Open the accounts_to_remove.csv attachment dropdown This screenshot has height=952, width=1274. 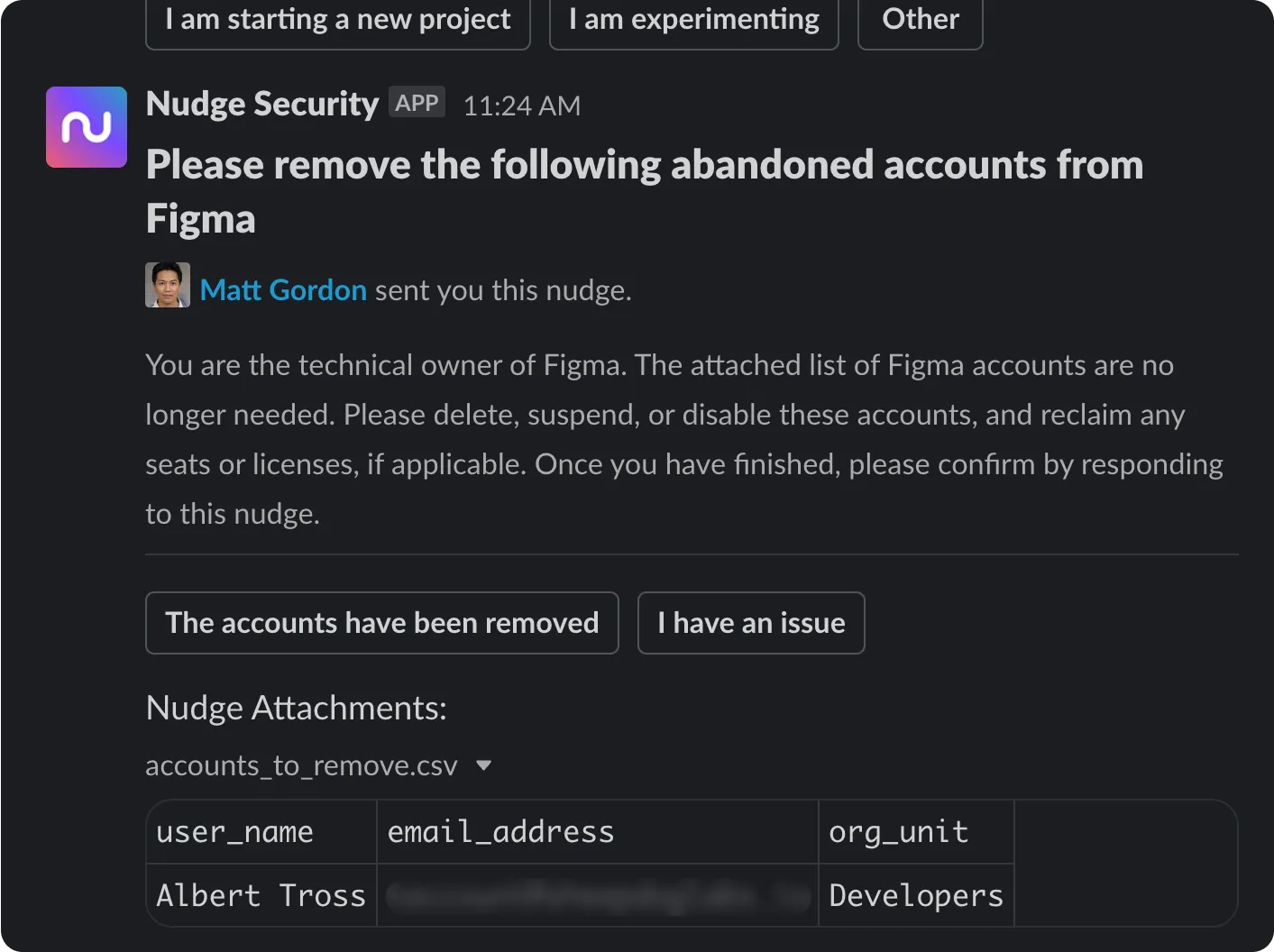484,765
